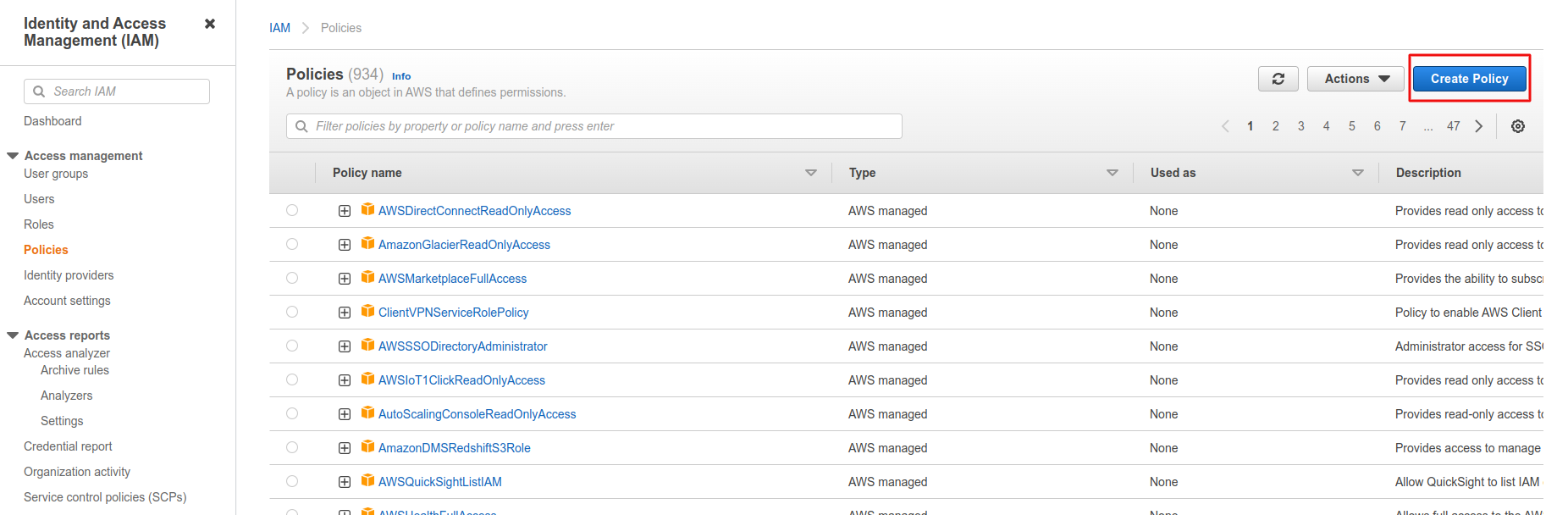Select the AWSSSODirectoryAdministrator radio button
The width and height of the screenshot is (1568, 515).
(292, 346)
